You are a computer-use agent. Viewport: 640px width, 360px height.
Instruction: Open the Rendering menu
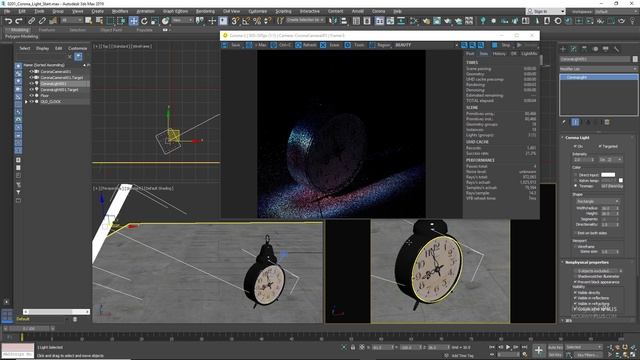(205, 11)
